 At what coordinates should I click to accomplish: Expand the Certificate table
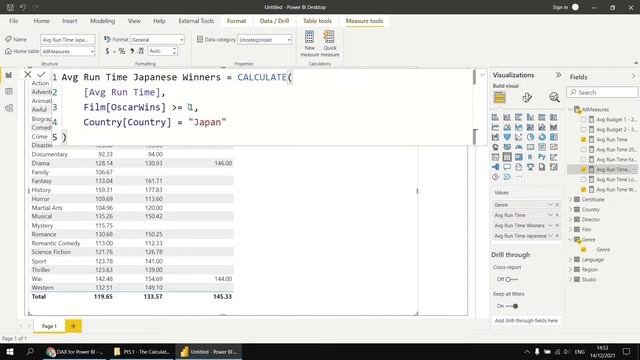pos(571,200)
